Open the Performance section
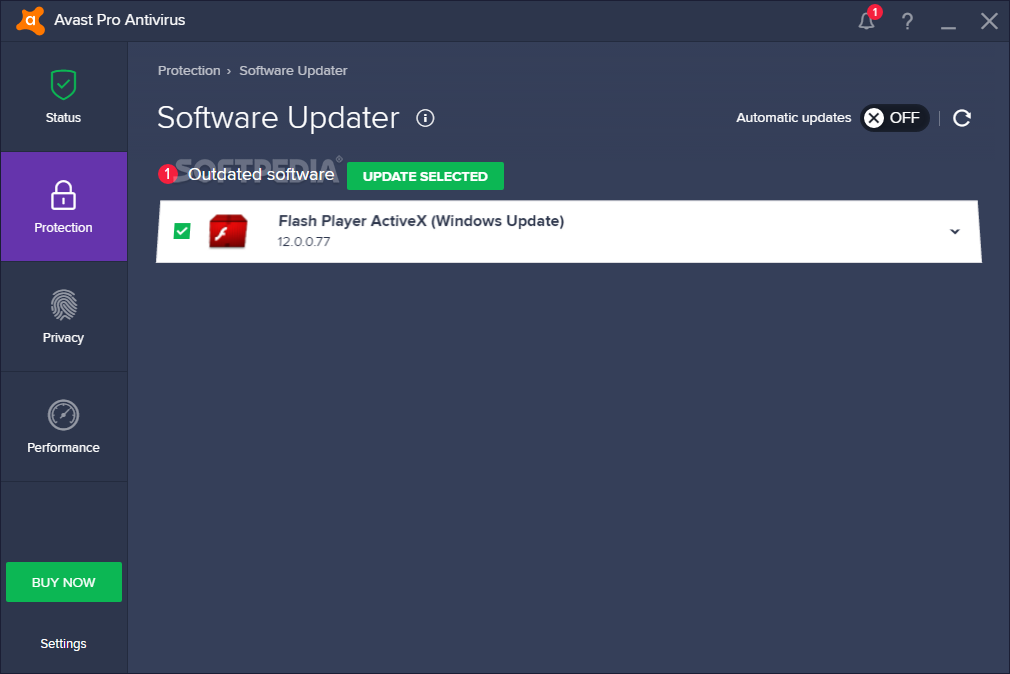This screenshot has height=674, width=1010. [63, 427]
